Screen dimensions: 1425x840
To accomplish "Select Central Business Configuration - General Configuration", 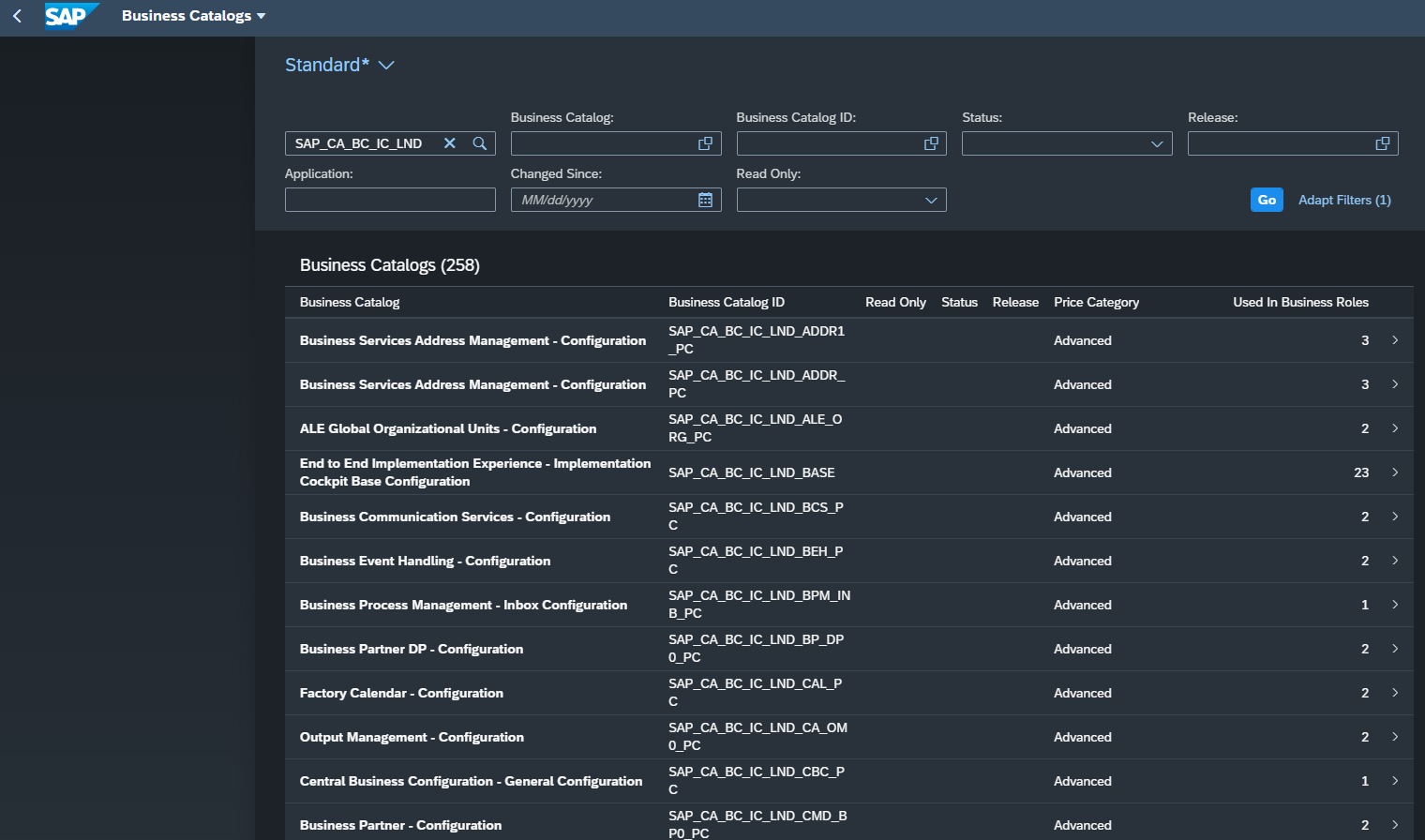I will pos(471,781).
